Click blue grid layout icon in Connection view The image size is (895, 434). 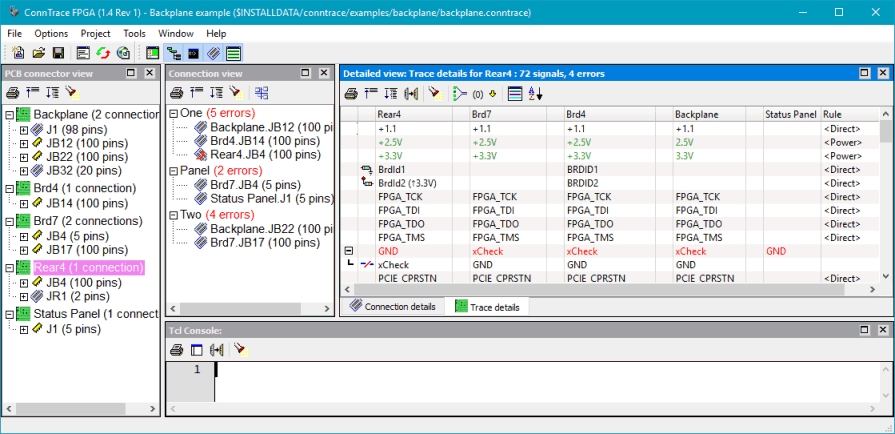click(262, 93)
